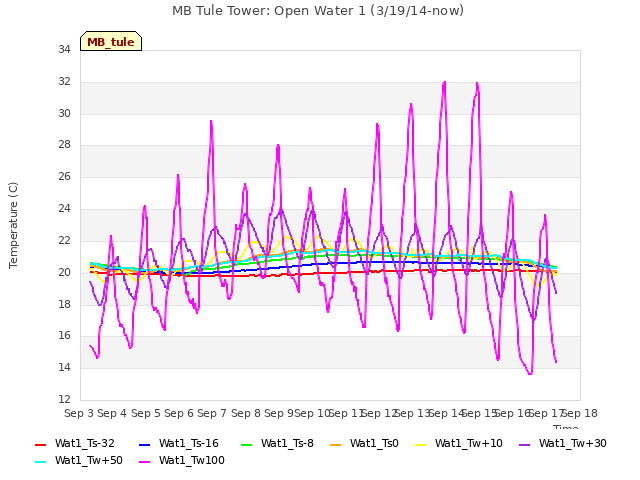Toggle the Wat1_Ts0 legend entry
The height and width of the screenshot is (480, 640).
pos(364,444)
